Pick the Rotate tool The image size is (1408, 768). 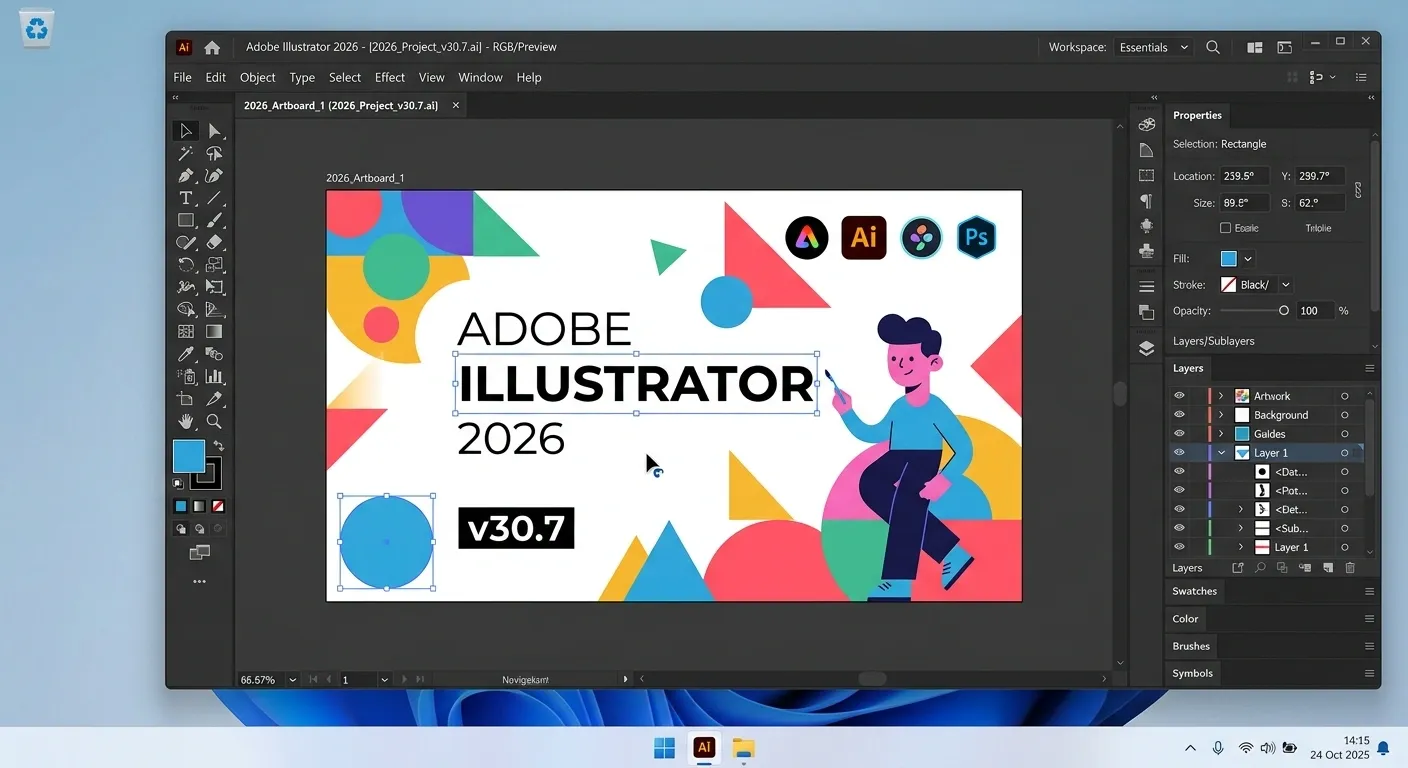point(185,265)
